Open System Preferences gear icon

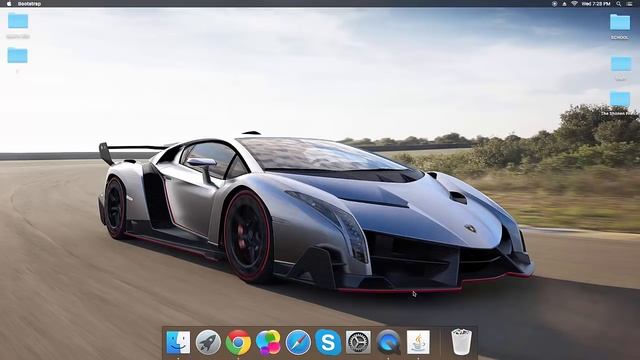coord(358,342)
